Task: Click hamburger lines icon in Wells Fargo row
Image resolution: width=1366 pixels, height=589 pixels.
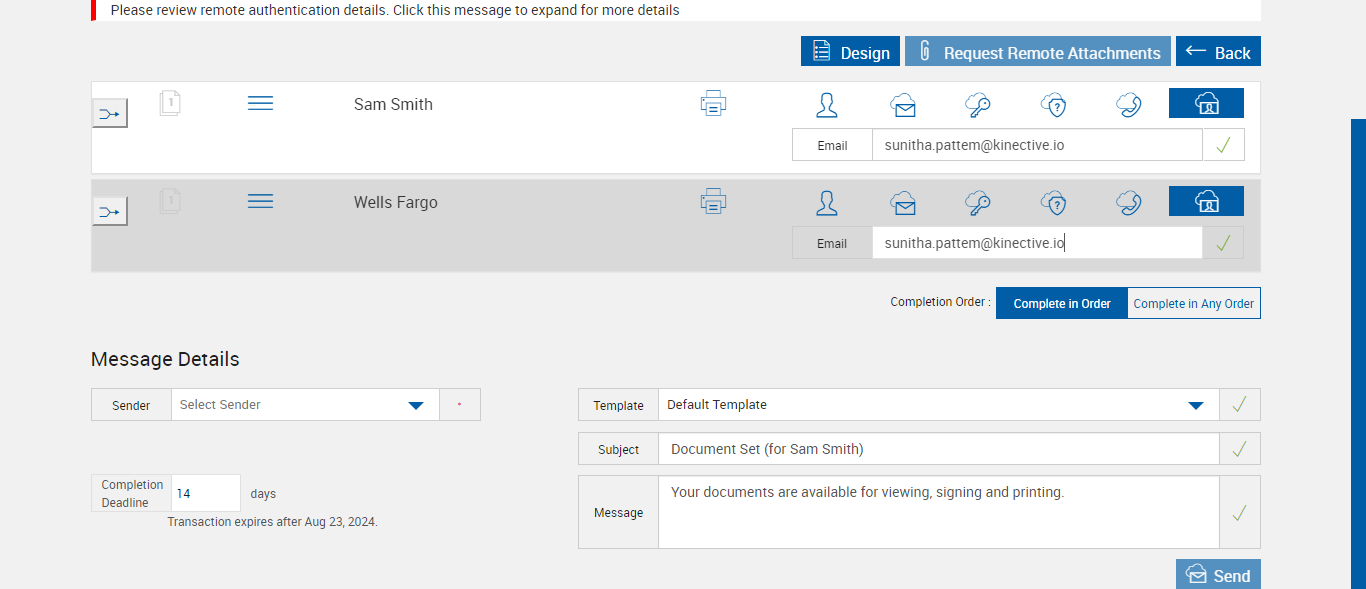Action: click(x=260, y=202)
